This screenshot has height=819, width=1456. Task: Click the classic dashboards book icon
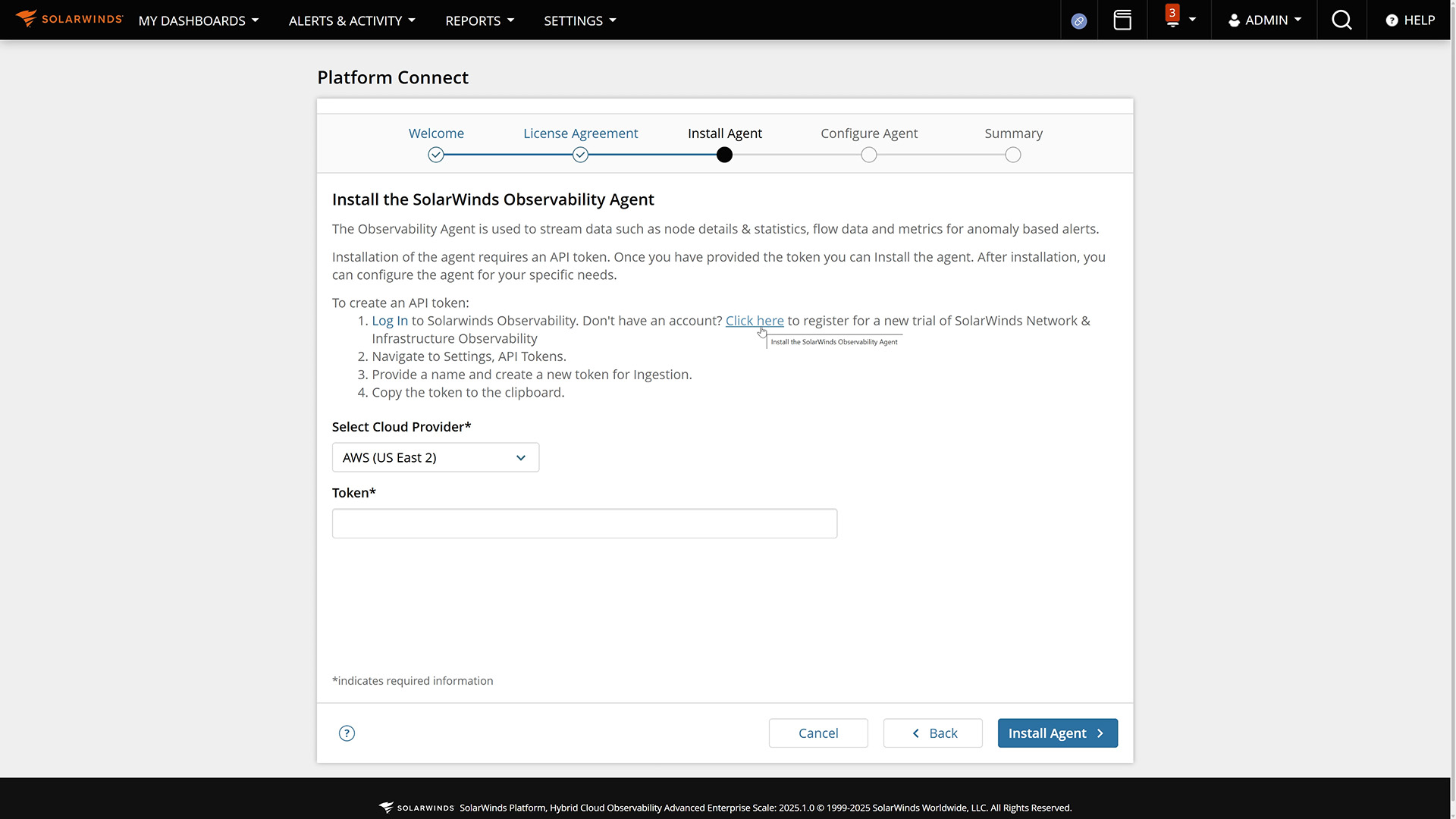pyautogui.click(x=1122, y=20)
